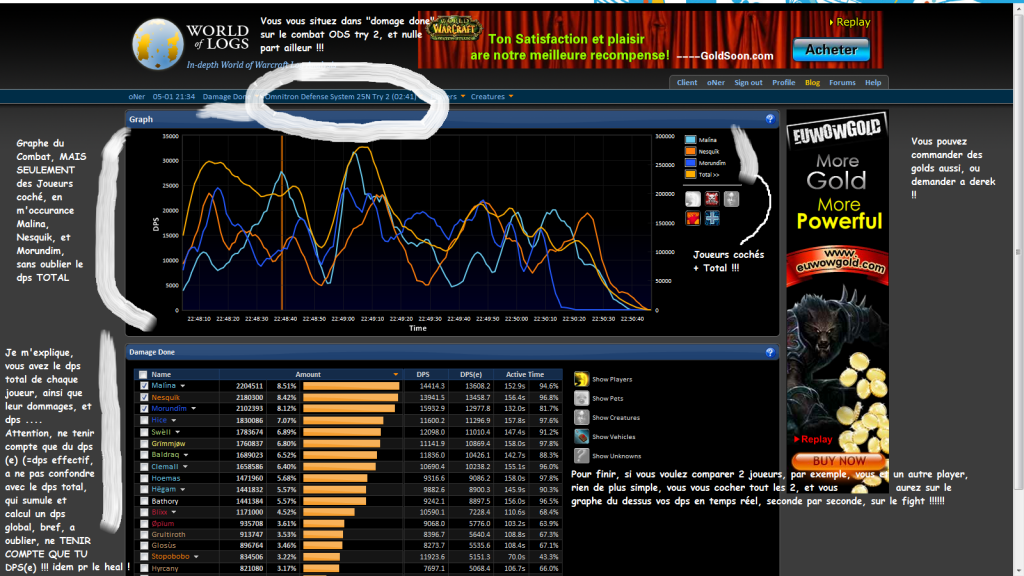Expand the dropdown arrow next to Swèll
Image resolution: width=1024 pixels, height=576 pixels.
tap(178, 432)
